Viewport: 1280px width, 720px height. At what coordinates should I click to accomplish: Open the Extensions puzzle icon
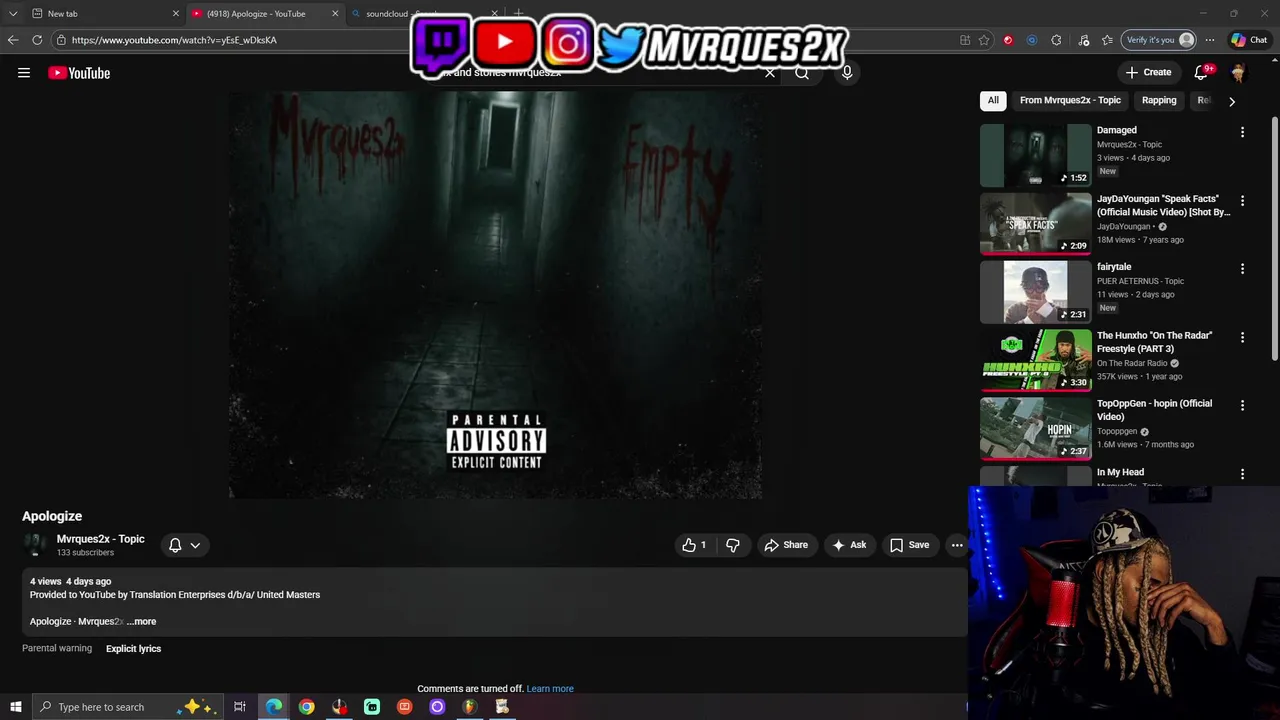pos(1056,40)
